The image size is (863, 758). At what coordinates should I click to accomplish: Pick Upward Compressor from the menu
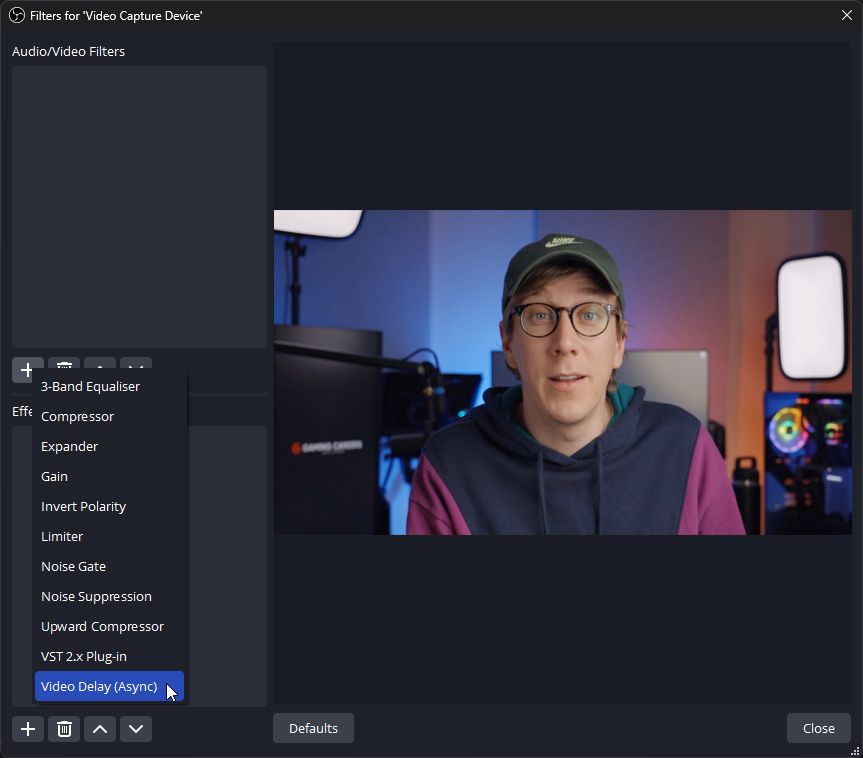pyautogui.click(x=102, y=626)
